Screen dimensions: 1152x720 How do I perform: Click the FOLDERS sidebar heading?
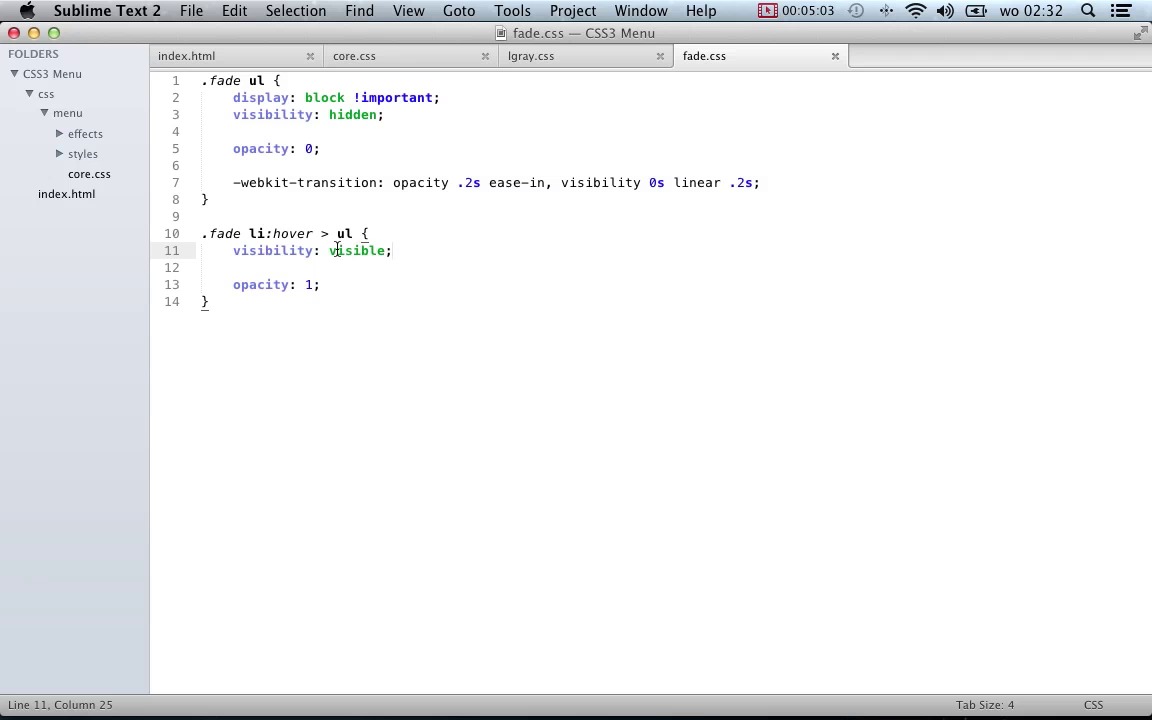pyautogui.click(x=33, y=54)
